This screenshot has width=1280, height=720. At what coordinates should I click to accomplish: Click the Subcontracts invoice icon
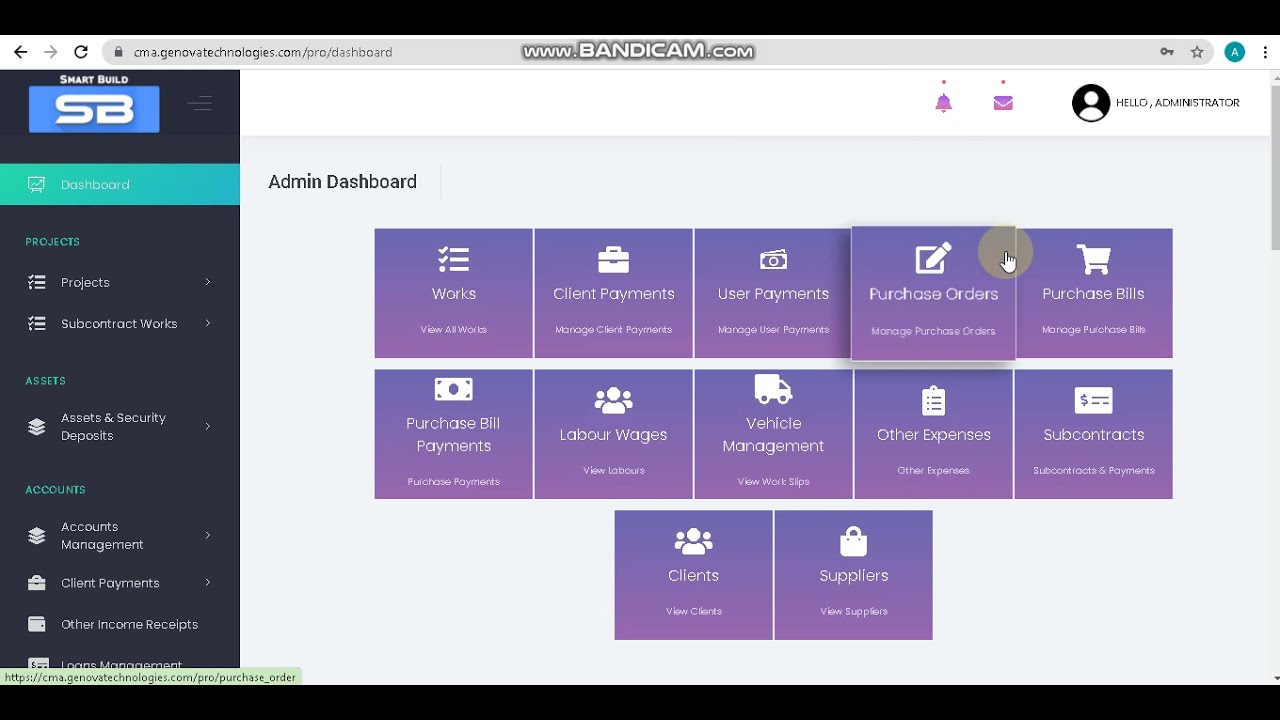[1093, 401]
